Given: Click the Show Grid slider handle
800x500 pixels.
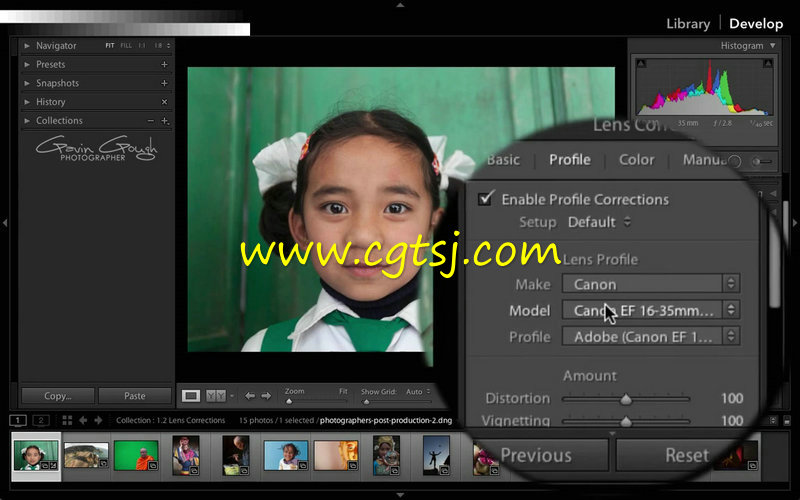Looking at the screenshot, I should click(366, 402).
